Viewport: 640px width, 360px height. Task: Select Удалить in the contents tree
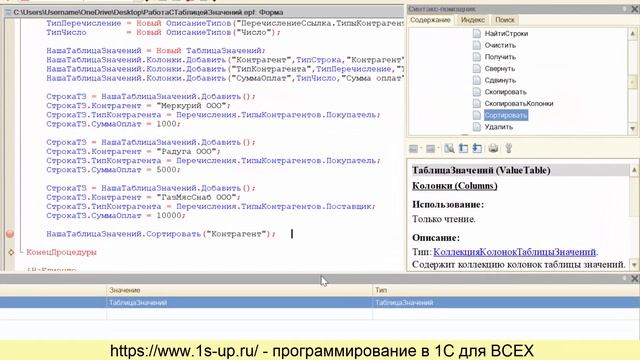[x=498, y=127]
